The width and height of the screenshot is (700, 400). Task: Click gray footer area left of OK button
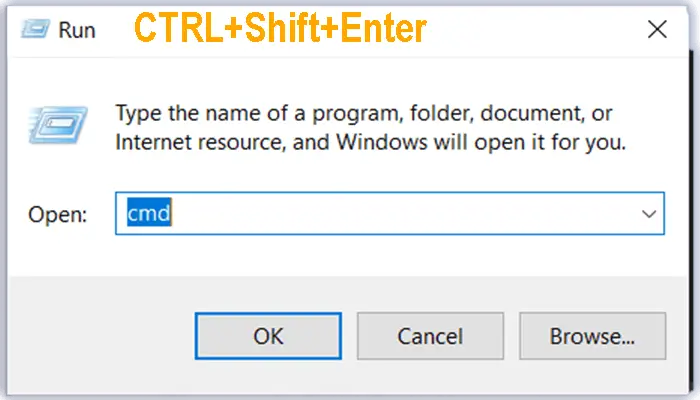click(x=100, y=335)
